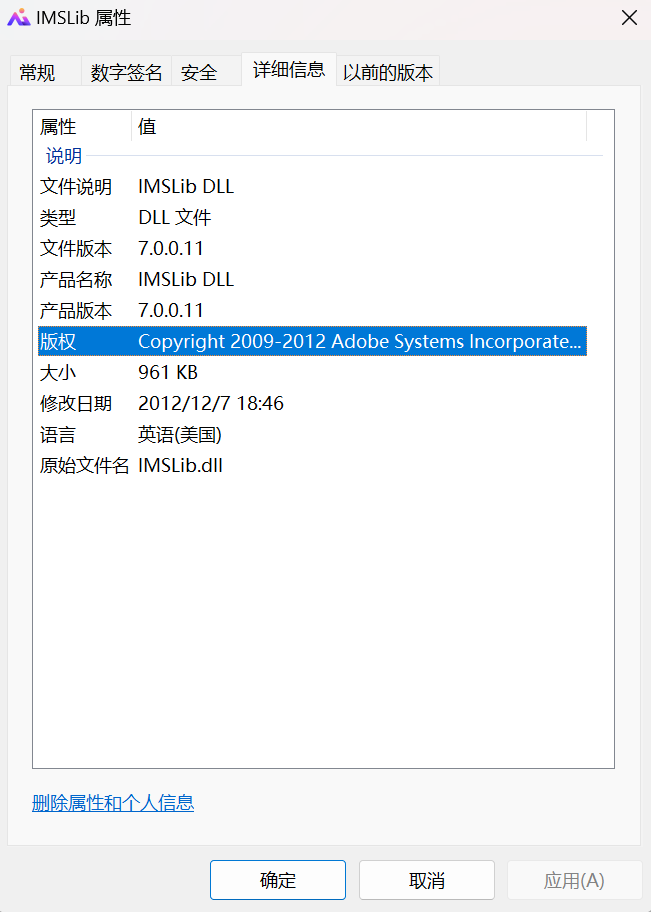651x912 pixels.
Task: Open the 数字签名 tab
Action: pos(126,73)
